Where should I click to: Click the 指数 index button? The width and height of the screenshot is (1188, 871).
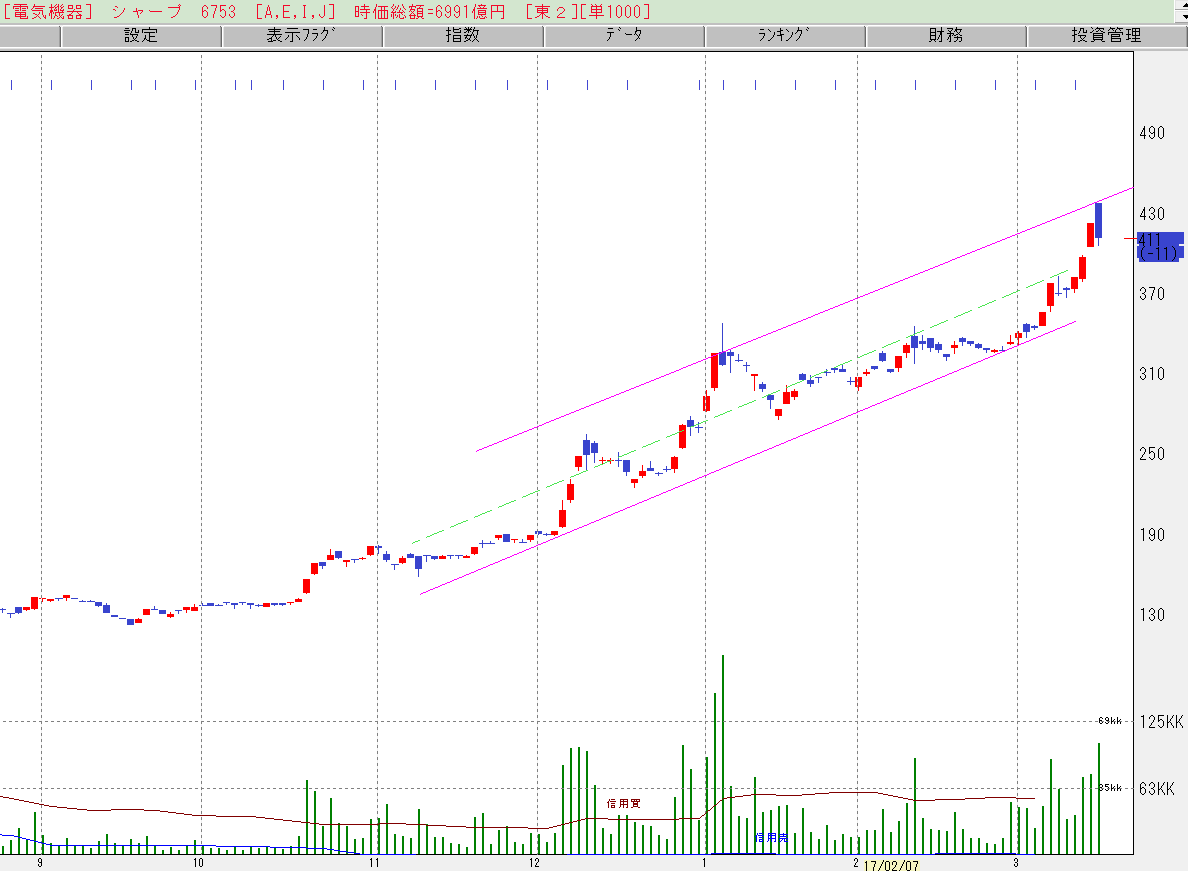[x=463, y=36]
